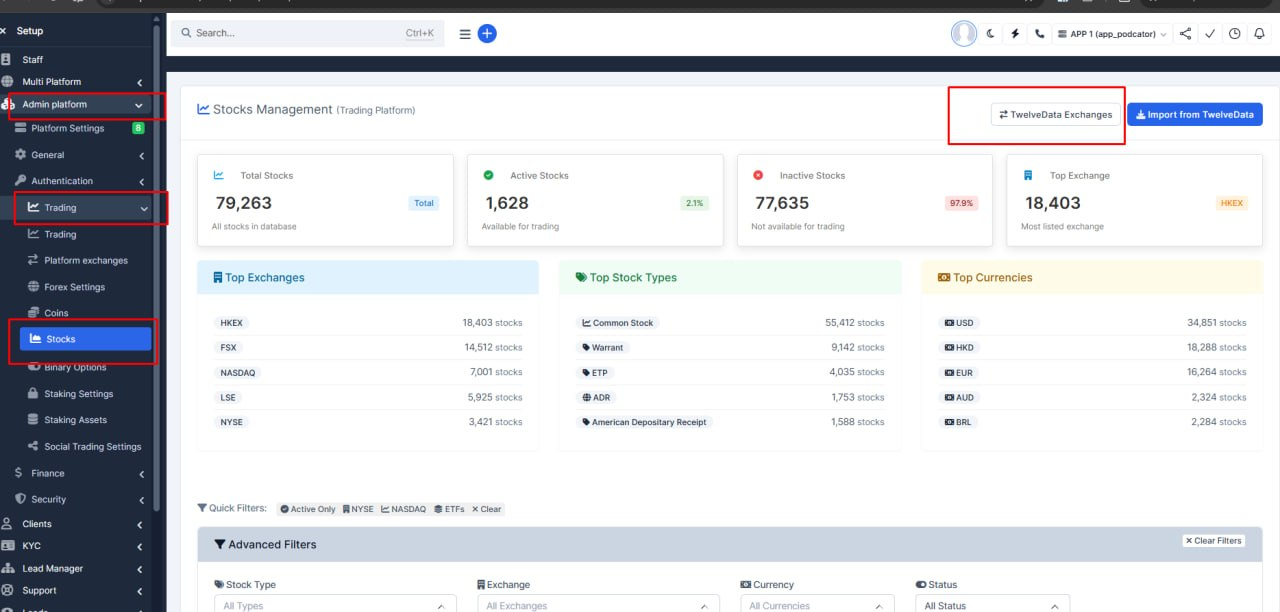Click the Security shield icon
Screen dimensions: 1280x612
coord(20,499)
